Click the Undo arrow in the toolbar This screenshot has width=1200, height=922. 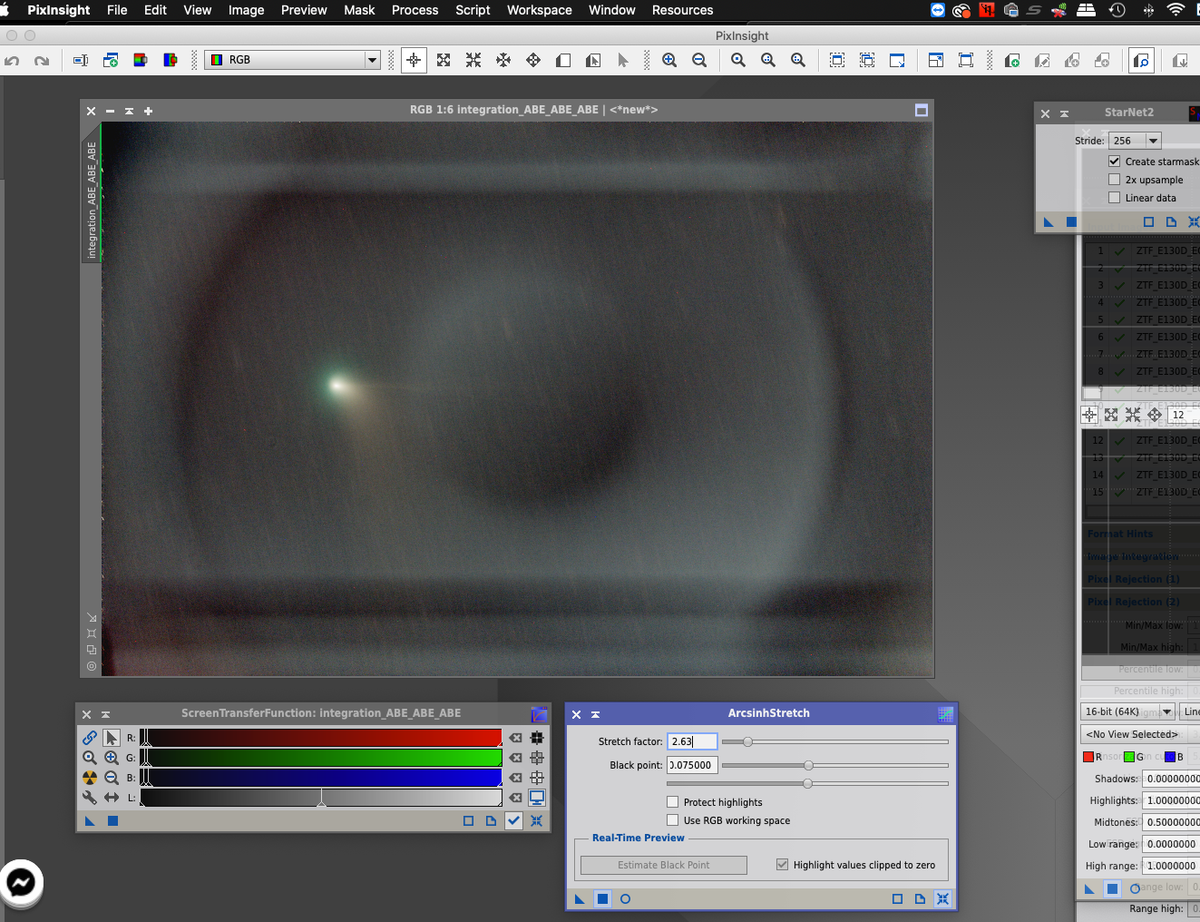[x=12, y=60]
